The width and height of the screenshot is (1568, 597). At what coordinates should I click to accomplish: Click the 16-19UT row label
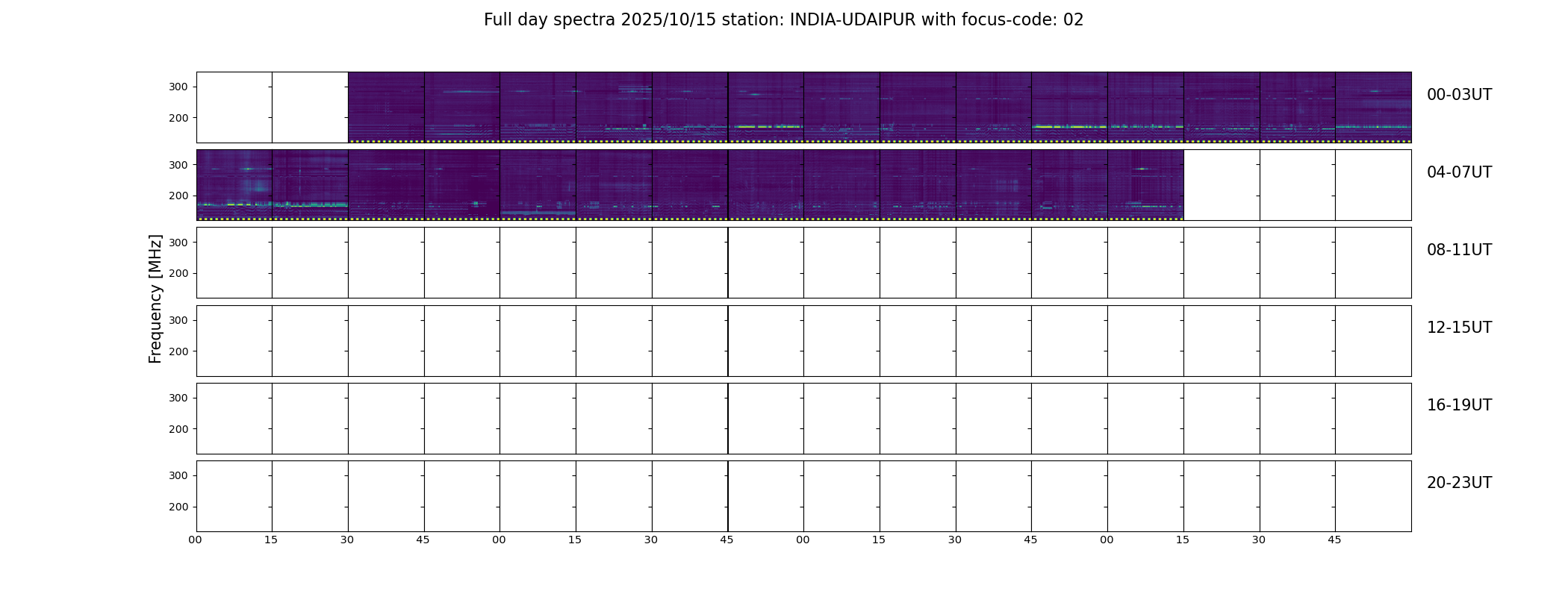click(1459, 405)
